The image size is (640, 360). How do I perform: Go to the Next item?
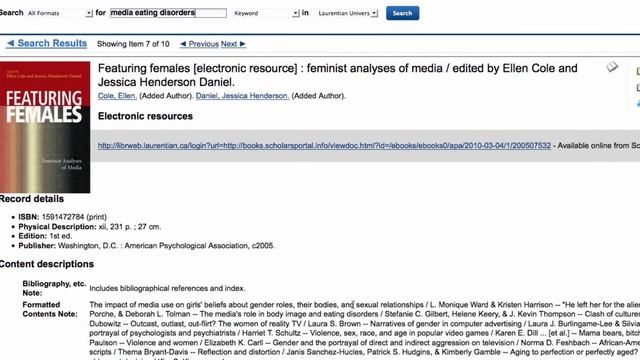coord(233,44)
